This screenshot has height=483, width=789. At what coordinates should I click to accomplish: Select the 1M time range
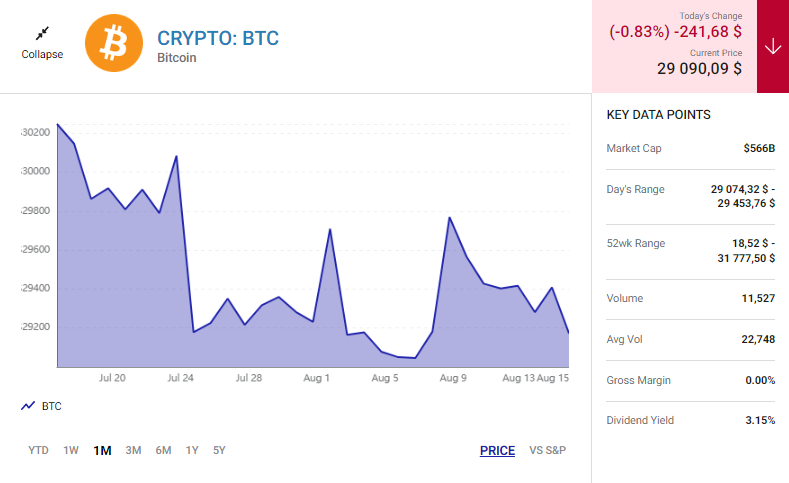[x=102, y=450]
